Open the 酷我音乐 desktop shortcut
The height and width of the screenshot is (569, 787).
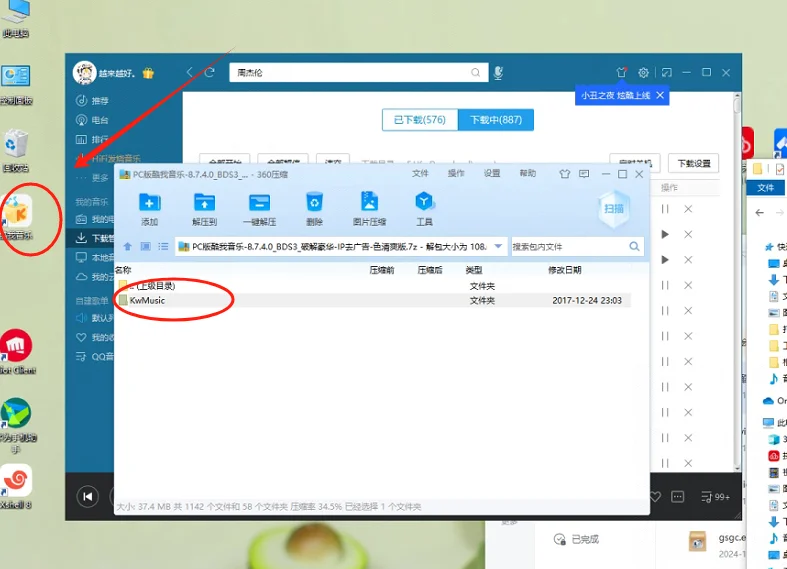[x=18, y=218]
